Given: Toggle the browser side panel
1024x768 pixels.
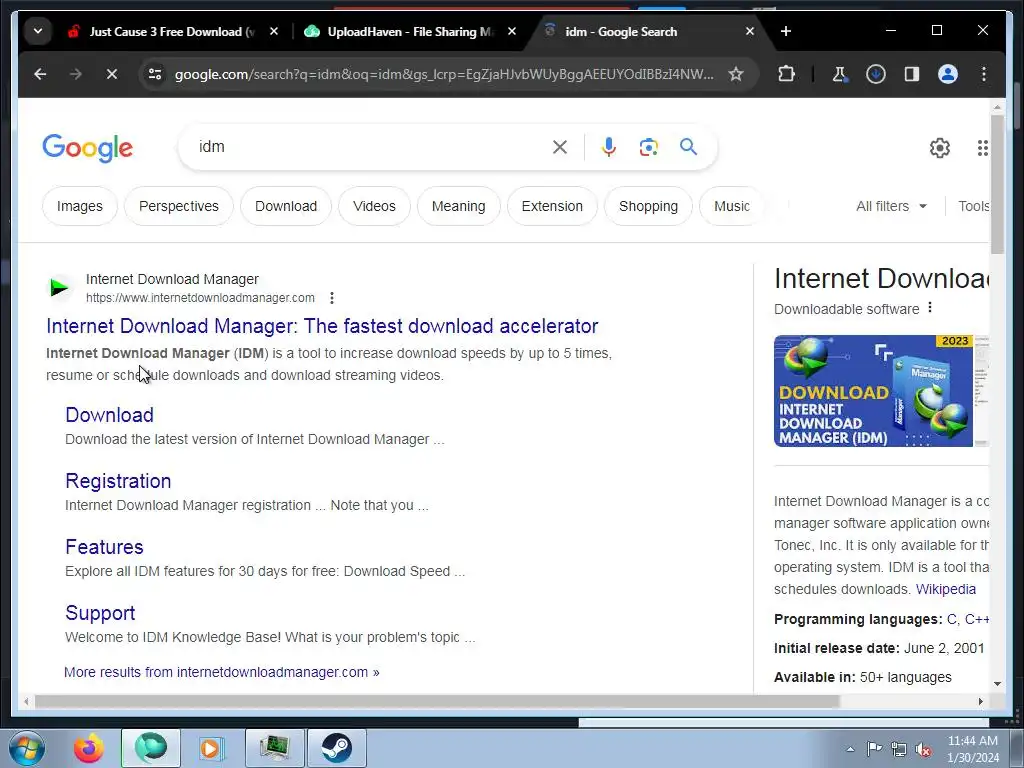Looking at the screenshot, I should click(912, 74).
